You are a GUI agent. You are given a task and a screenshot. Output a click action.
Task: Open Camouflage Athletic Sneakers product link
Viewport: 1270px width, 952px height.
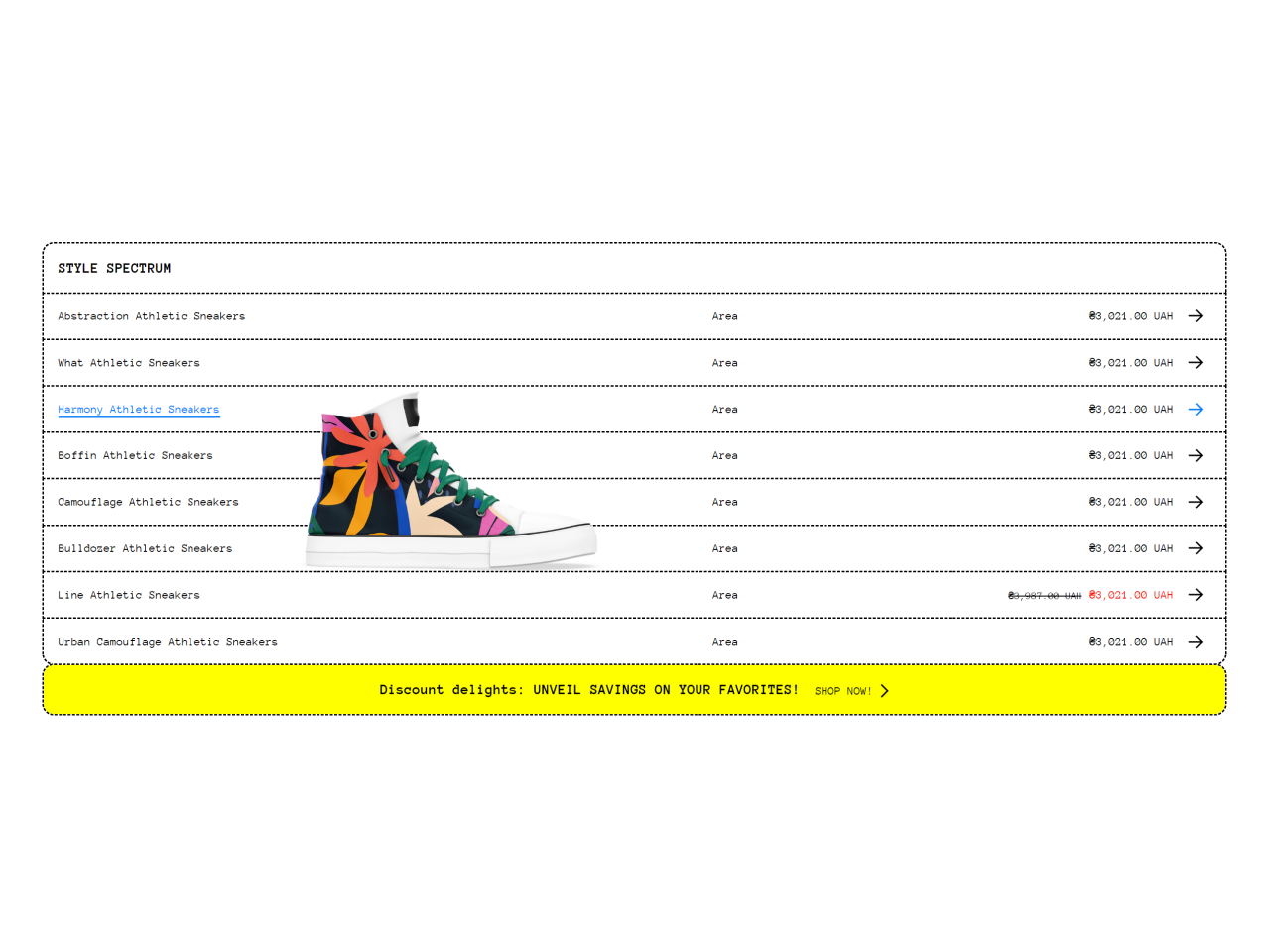pos(148,502)
